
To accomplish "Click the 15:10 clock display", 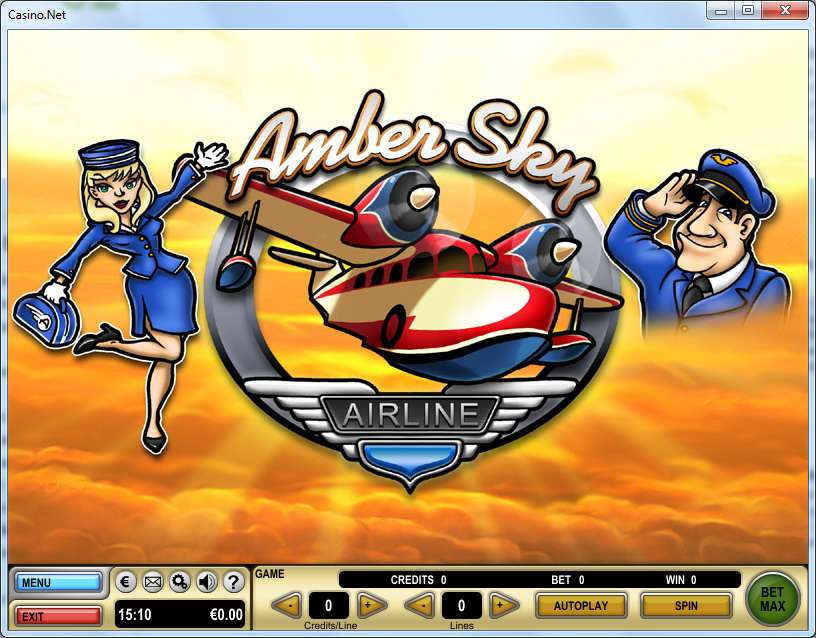I will point(135,615).
